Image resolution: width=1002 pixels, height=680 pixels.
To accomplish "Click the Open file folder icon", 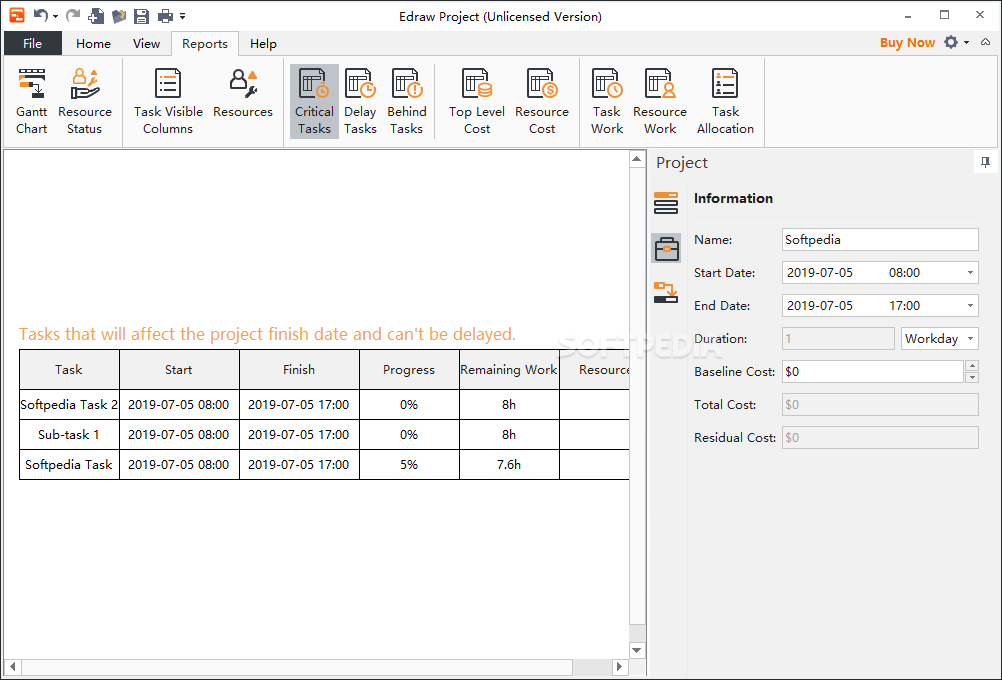I will pos(119,15).
